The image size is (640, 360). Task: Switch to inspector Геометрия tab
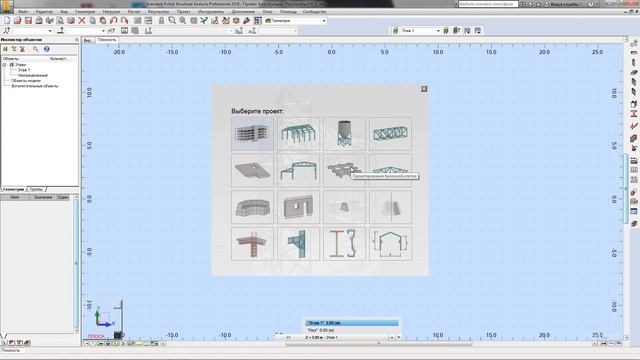13,189
